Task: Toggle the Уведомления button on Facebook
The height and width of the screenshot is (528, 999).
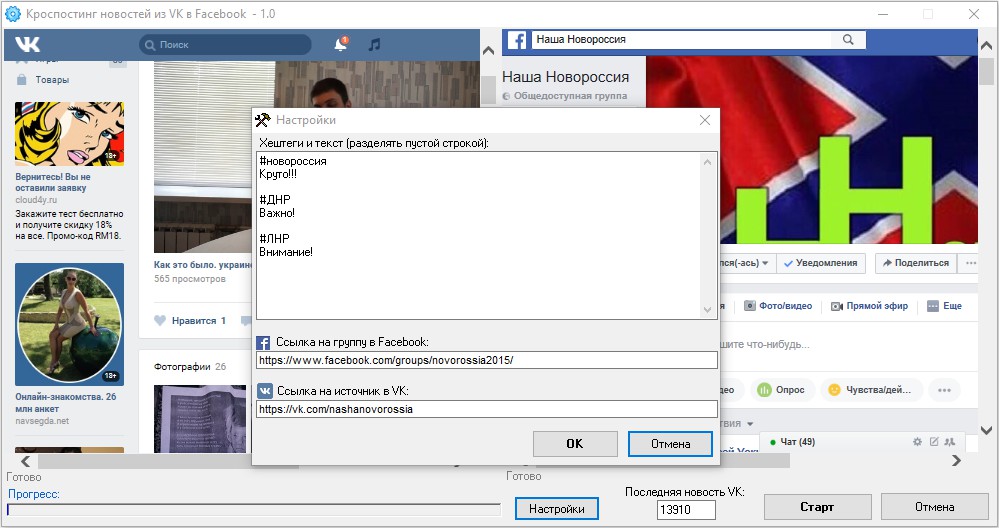Action: pyautogui.click(x=821, y=263)
